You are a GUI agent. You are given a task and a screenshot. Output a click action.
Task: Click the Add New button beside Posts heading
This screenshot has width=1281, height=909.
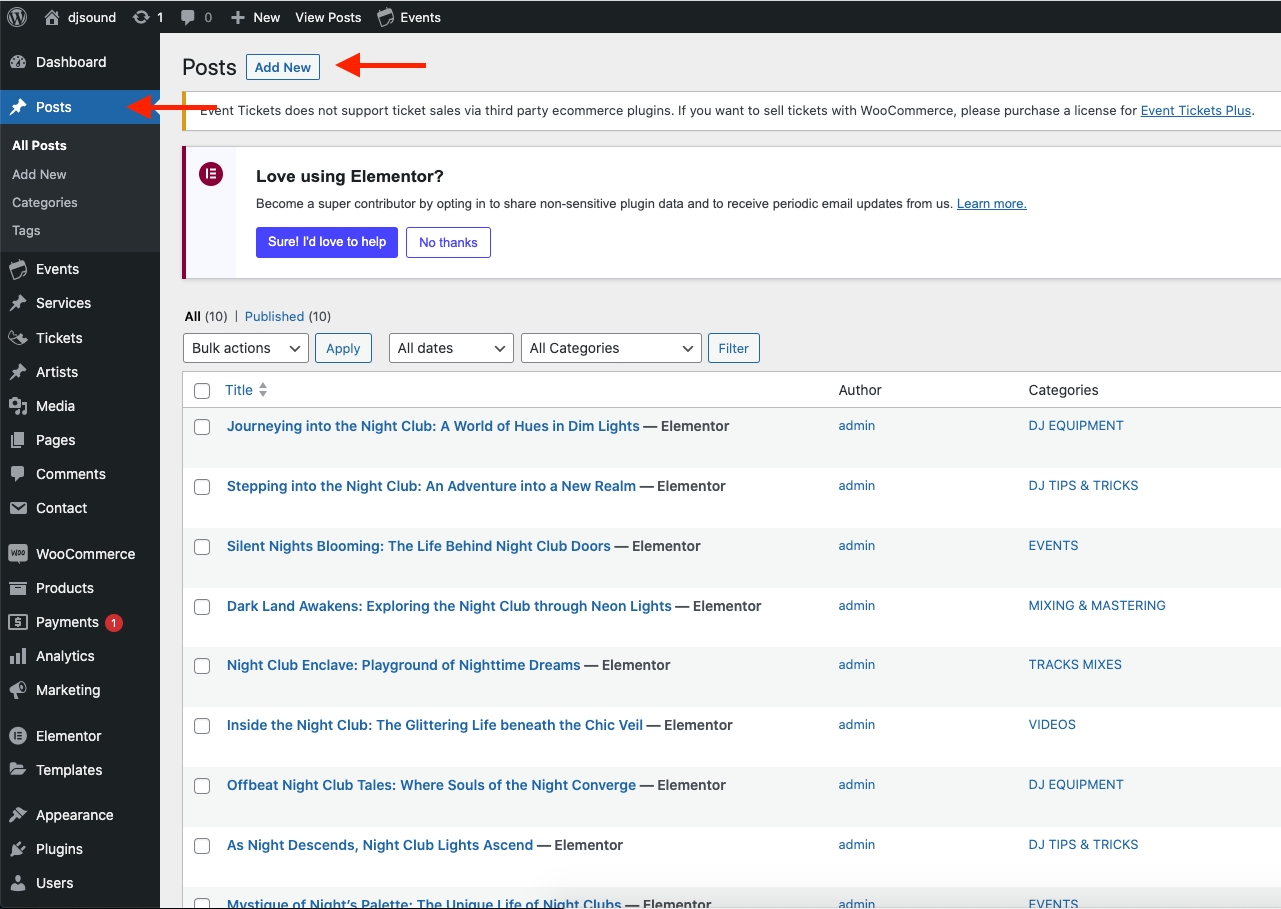pyautogui.click(x=283, y=67)
